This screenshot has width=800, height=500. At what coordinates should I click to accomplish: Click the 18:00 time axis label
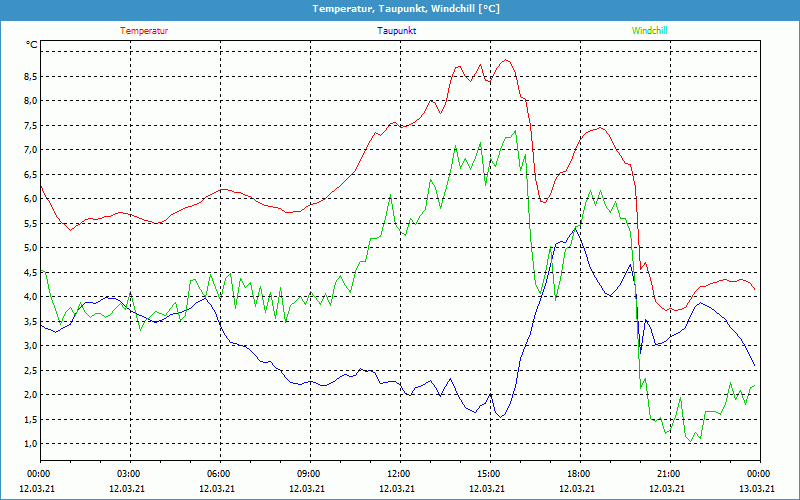[578, 474]
